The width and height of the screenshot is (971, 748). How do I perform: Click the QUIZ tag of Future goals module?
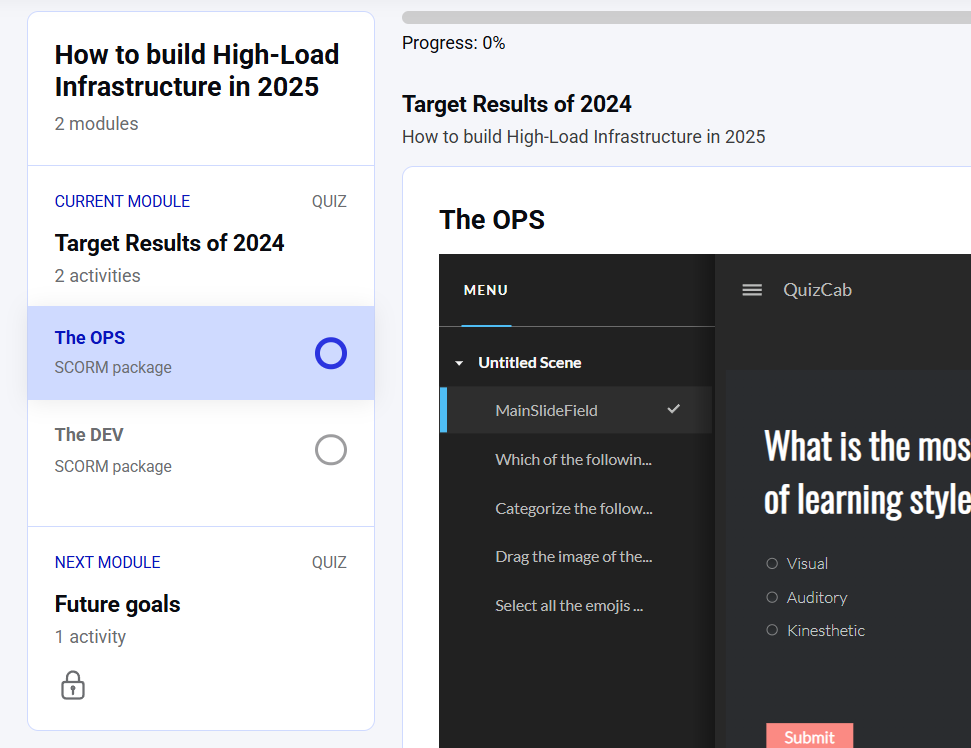(329, 562)
